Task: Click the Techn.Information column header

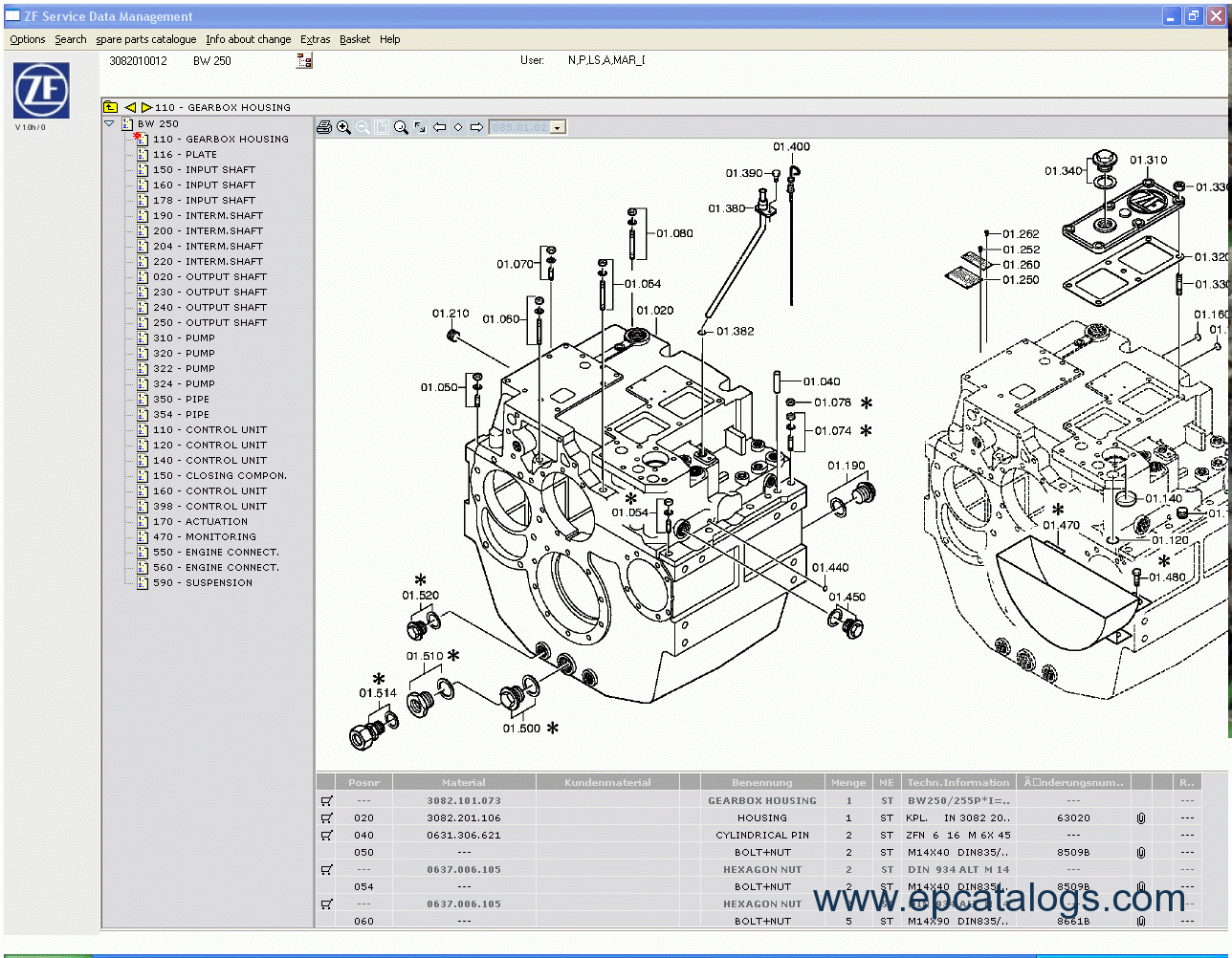Action: coord(958,782)
